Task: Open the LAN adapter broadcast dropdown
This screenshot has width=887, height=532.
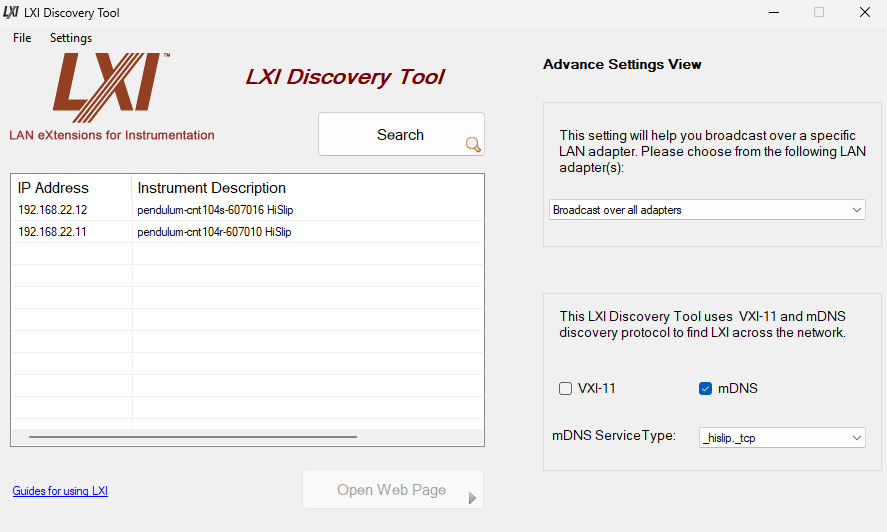Action: tap(707, 210)
